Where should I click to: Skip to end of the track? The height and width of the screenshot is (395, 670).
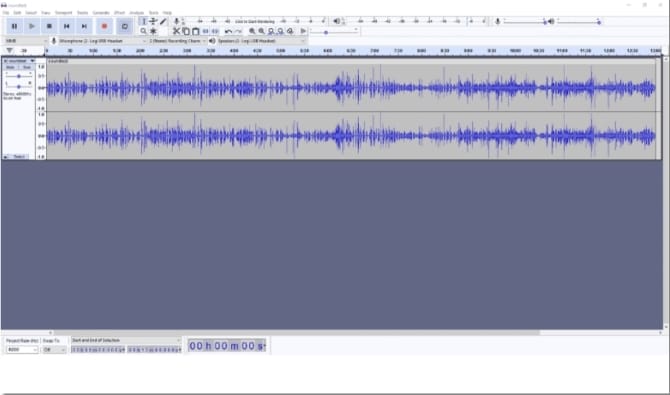84,26
